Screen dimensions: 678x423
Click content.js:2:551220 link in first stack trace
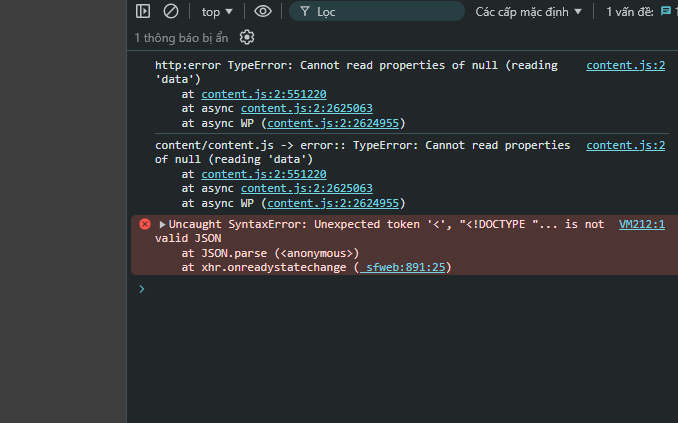coord(264,94)
